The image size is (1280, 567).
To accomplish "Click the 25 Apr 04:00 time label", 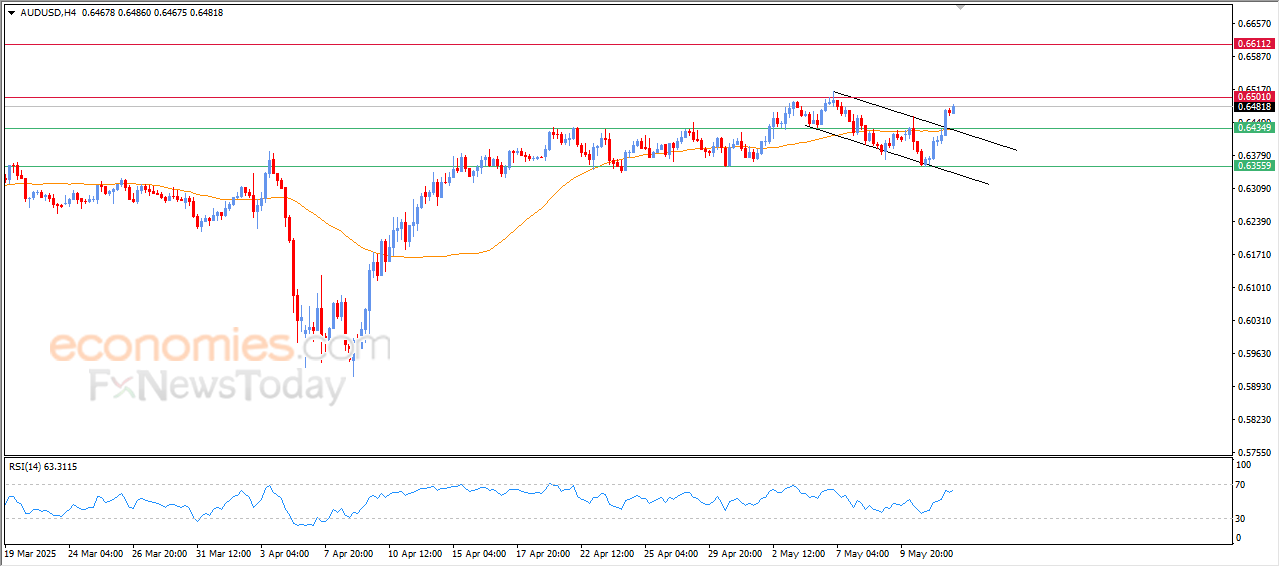I will click(x=671, y=552).
